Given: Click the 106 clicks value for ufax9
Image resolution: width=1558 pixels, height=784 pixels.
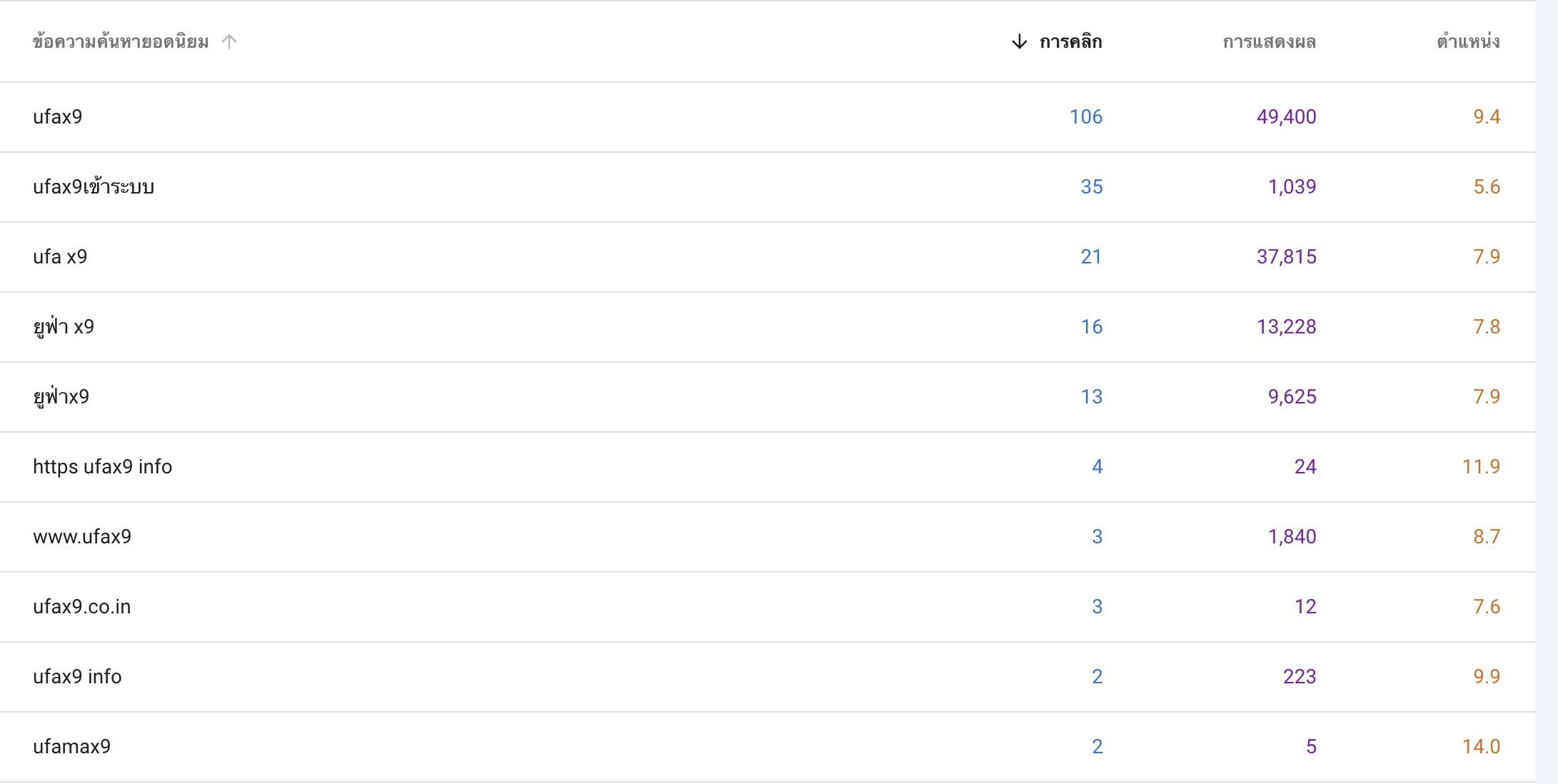Looking at the screenshot, I should point(1086,117).
